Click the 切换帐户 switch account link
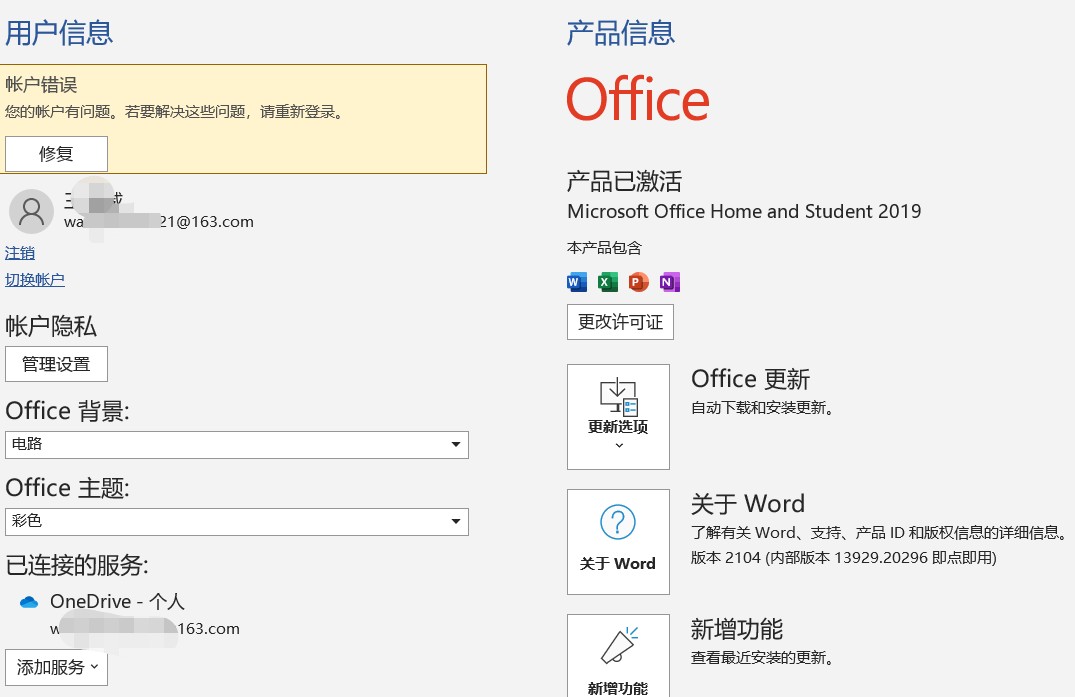 click(x=35, y=280)
